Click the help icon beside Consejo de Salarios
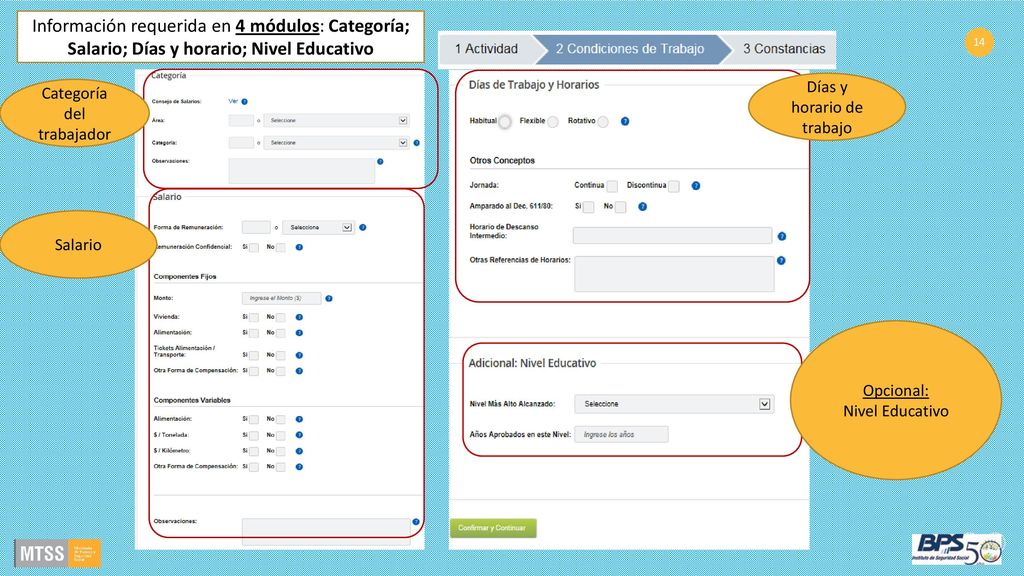 pos(244,102)
